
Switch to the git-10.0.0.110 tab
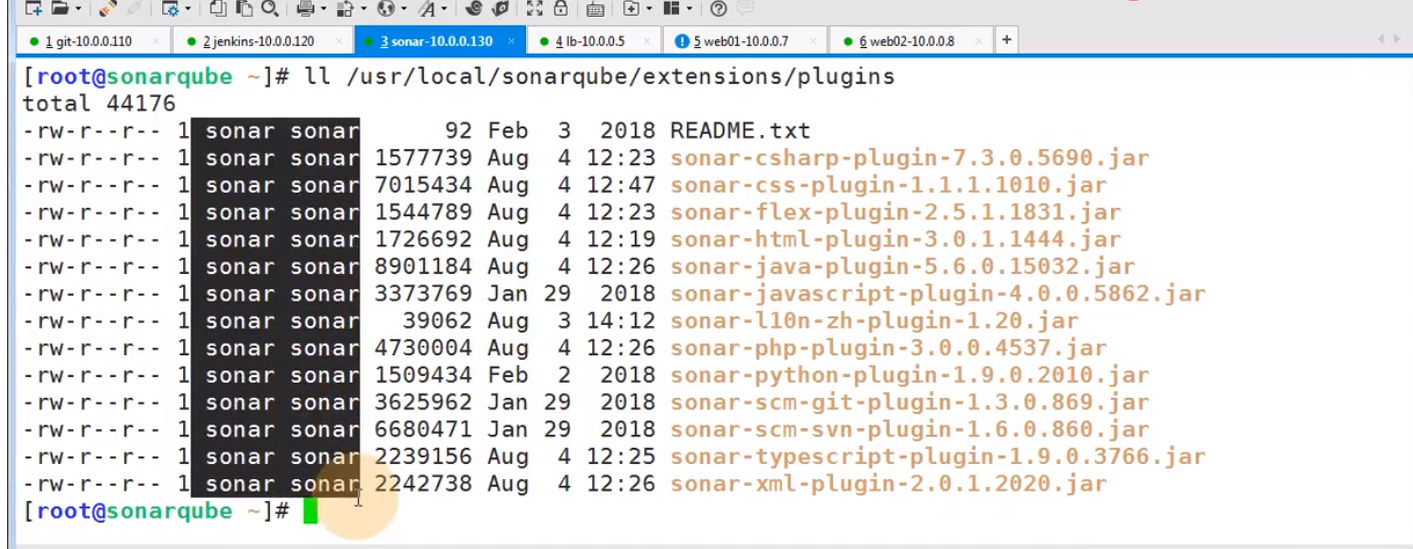[x=88, y=41]
